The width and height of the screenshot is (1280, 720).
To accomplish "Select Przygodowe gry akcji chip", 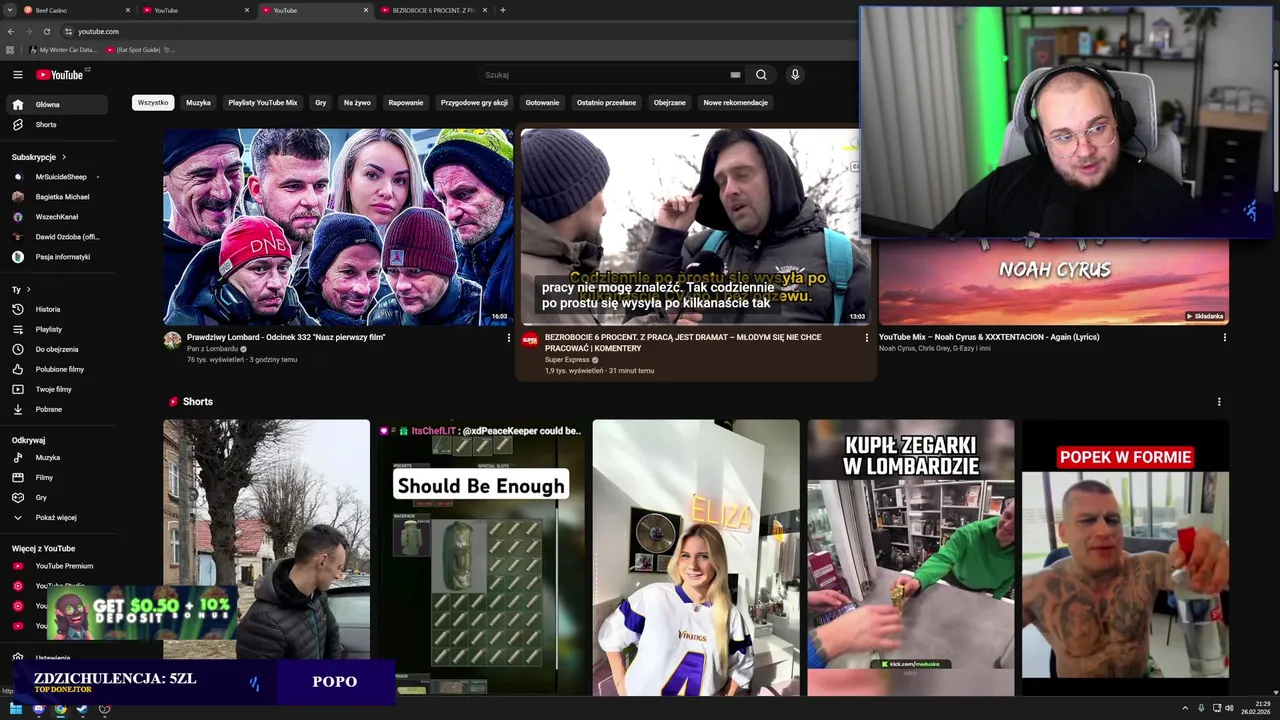I will click(x=474, y=102).
